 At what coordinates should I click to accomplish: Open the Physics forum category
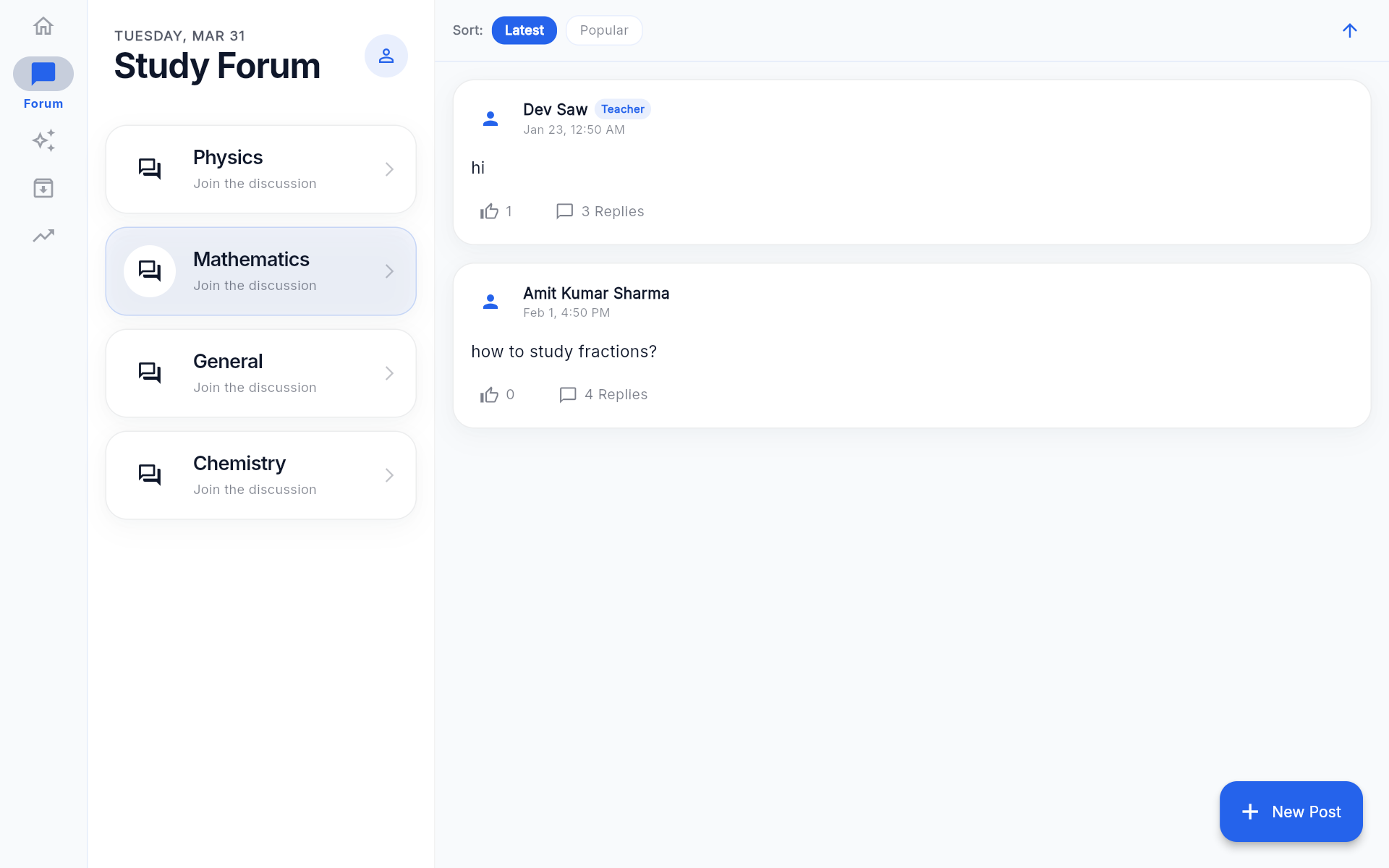click(x=261, y=169)
